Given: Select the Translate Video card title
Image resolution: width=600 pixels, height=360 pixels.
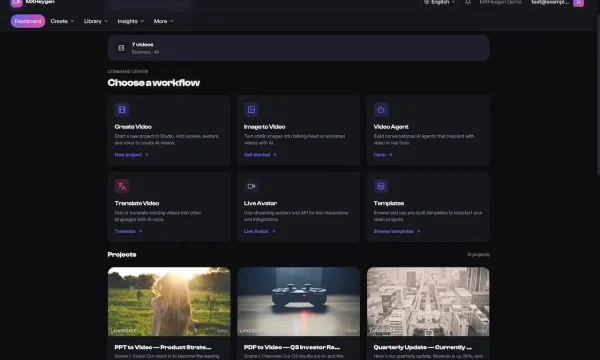Looking at the screenshot, I should (137, 203).
